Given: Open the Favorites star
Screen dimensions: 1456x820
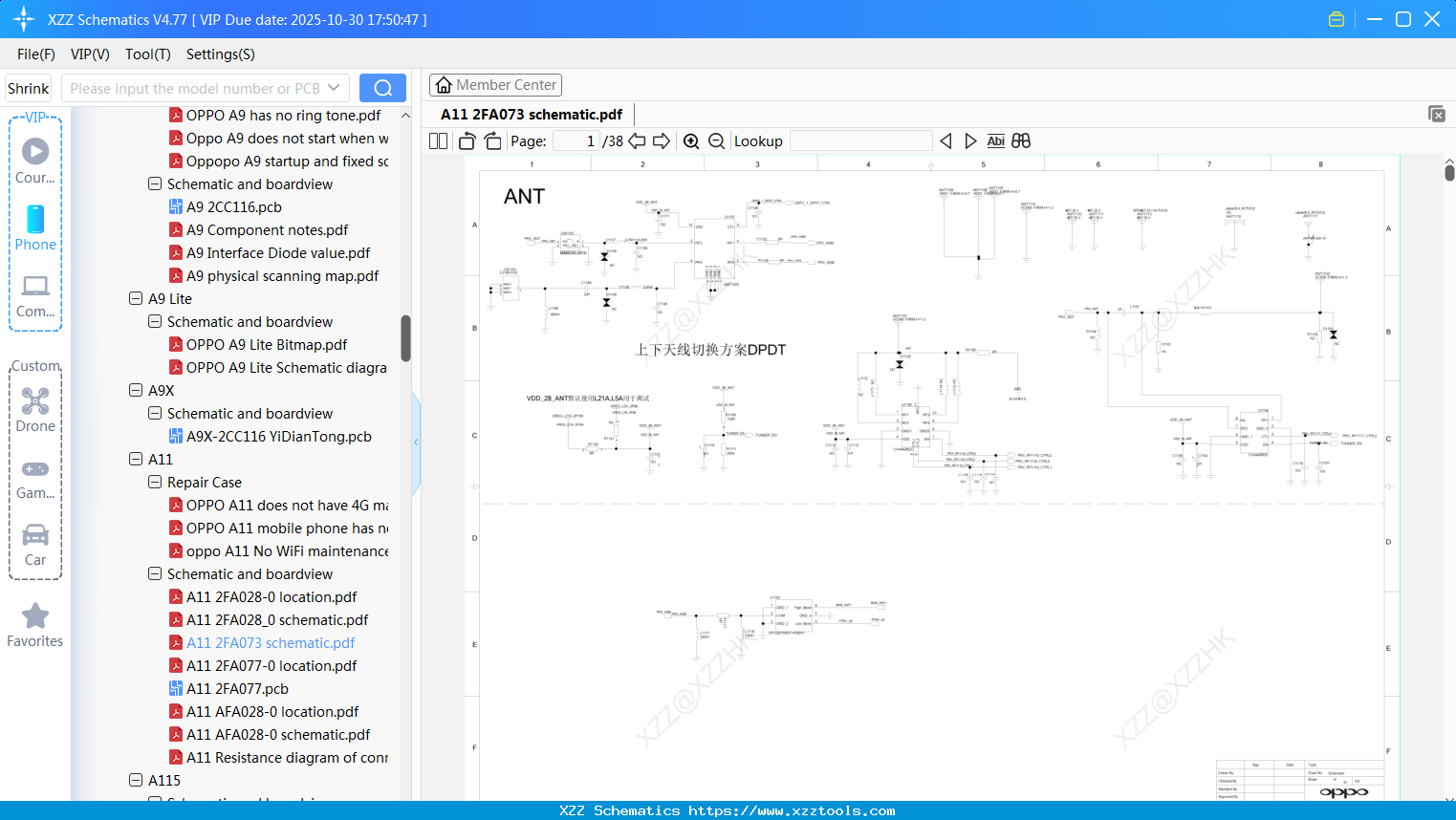Looking at the screenshot, I should tap(35, 625).
